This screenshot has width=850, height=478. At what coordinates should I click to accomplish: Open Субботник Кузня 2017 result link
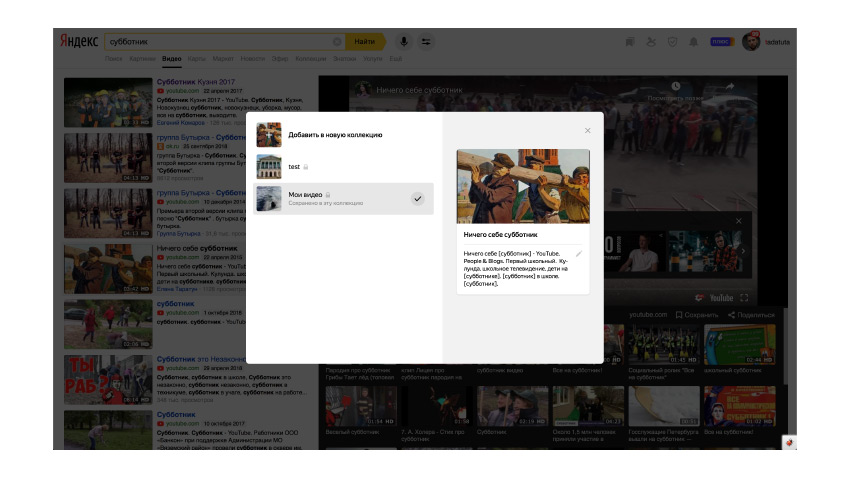click(196, 82)
